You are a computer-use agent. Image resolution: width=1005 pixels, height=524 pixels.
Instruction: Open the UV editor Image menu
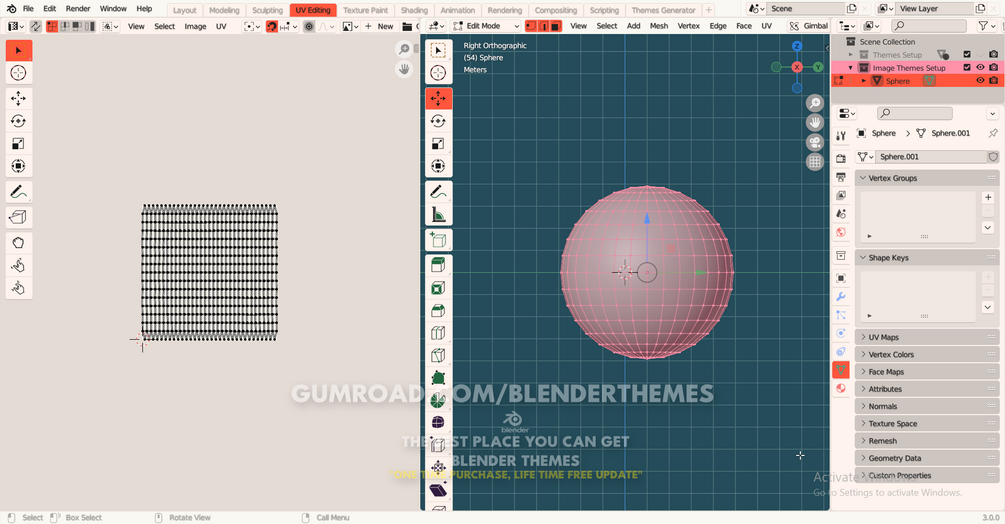pyautogui.click(x=195, y=26)
